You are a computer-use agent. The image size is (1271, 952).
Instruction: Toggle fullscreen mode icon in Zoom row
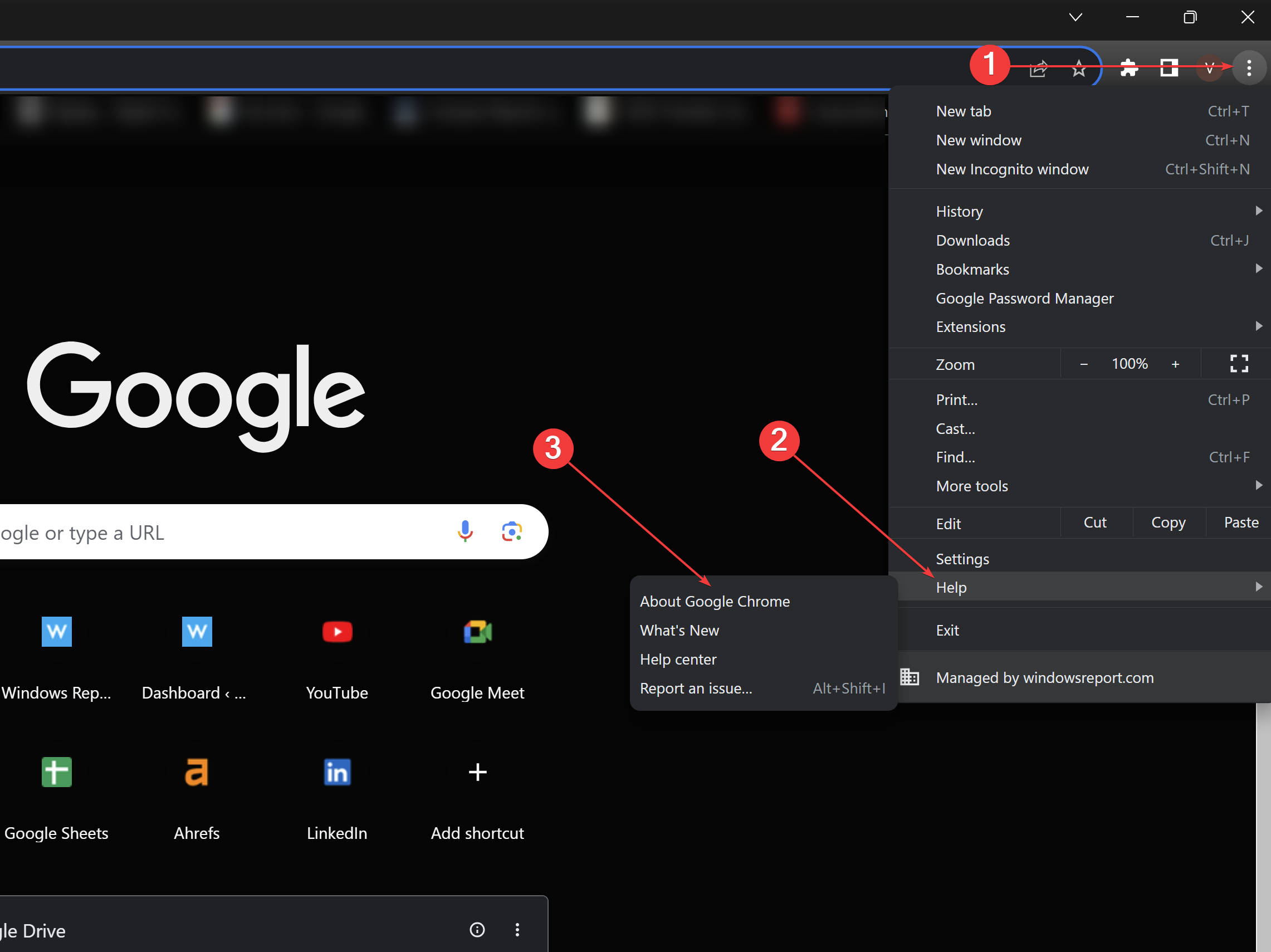(x=1238, y=364)
